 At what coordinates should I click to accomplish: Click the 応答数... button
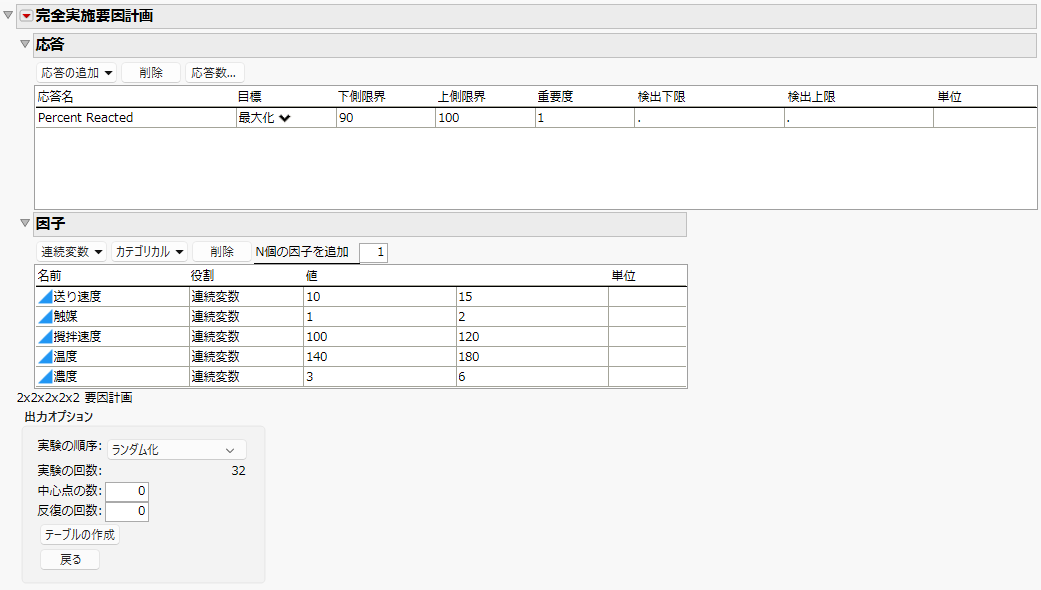(214, 72)
